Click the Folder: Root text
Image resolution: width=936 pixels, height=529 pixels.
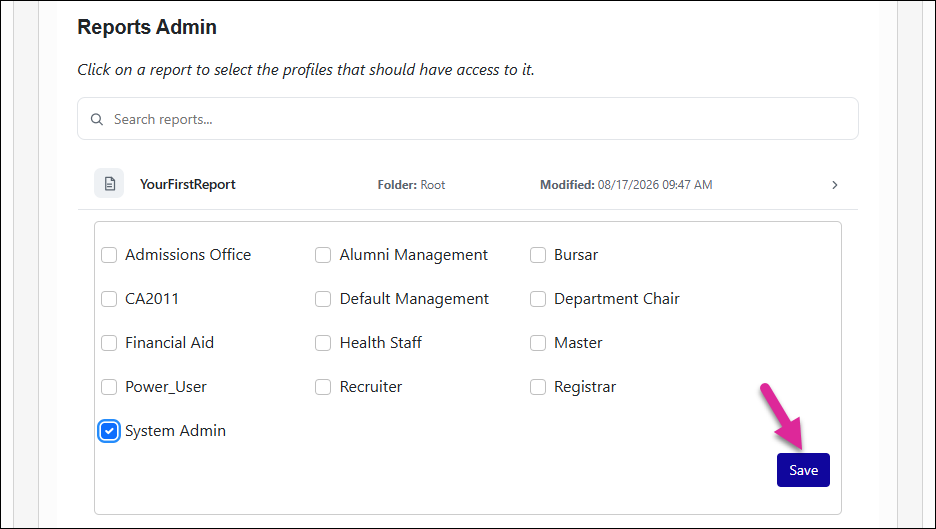tap(411, 185)
